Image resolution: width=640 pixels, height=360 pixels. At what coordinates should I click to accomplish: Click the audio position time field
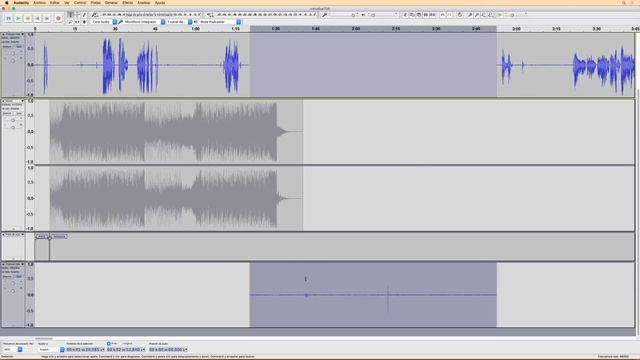[168, 350]
